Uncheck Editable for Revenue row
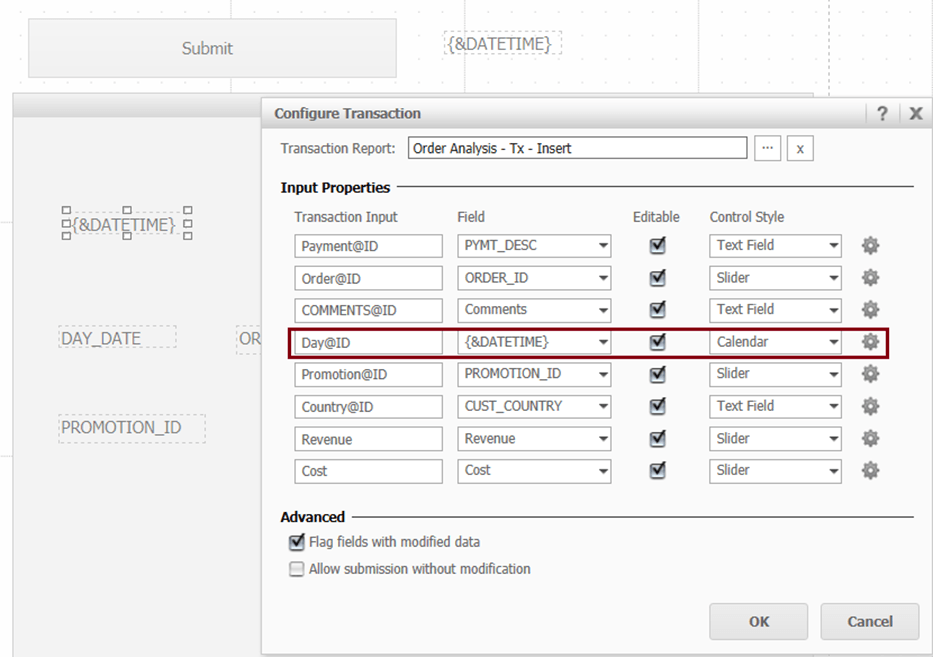This screenshot has height=661, width=939. [658, 438]
